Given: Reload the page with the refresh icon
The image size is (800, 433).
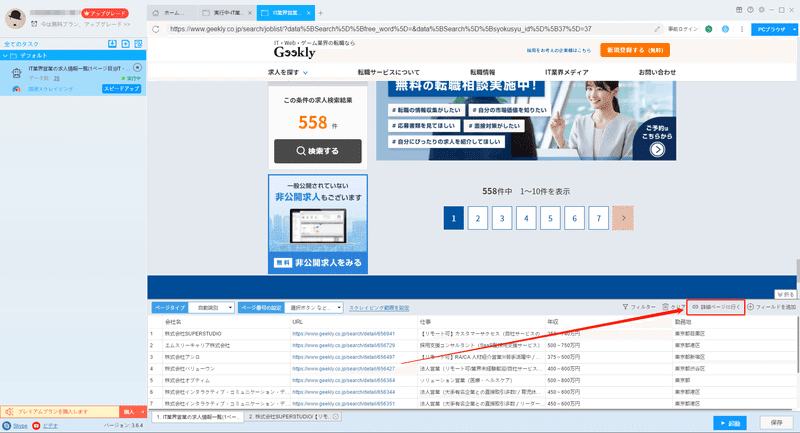Looking at the screenshot, I should pos(156,29).
